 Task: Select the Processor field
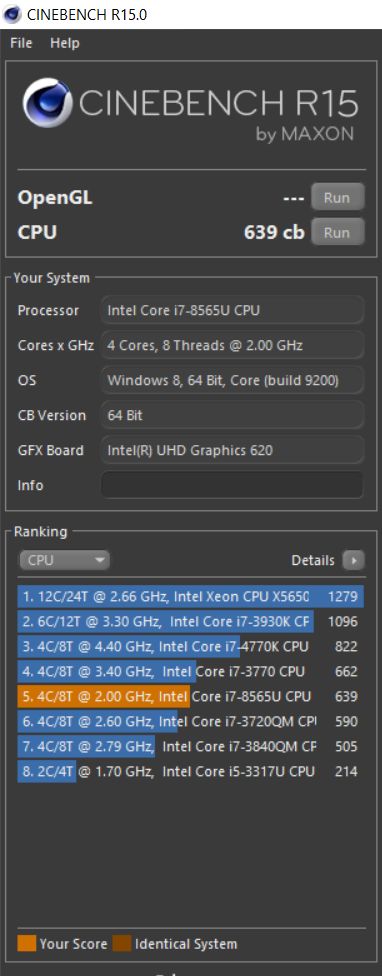tap(232, 310)
